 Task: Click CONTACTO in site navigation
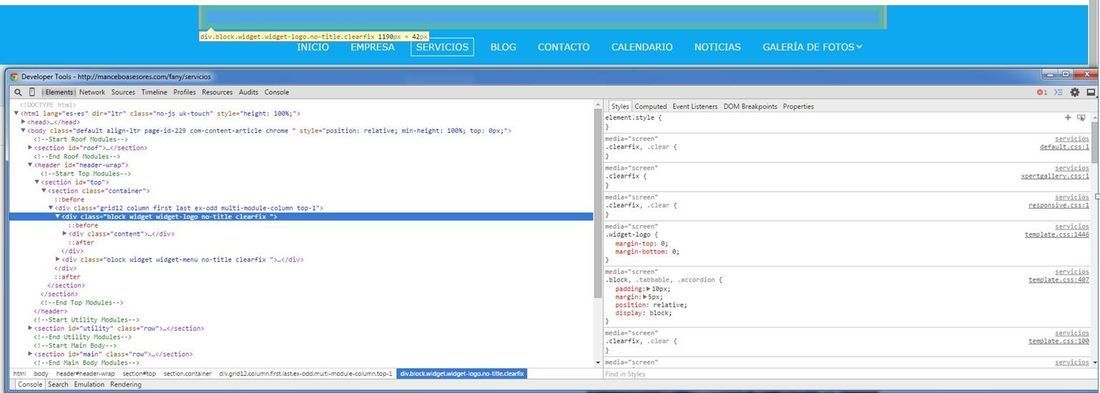[x=563, y=47]
